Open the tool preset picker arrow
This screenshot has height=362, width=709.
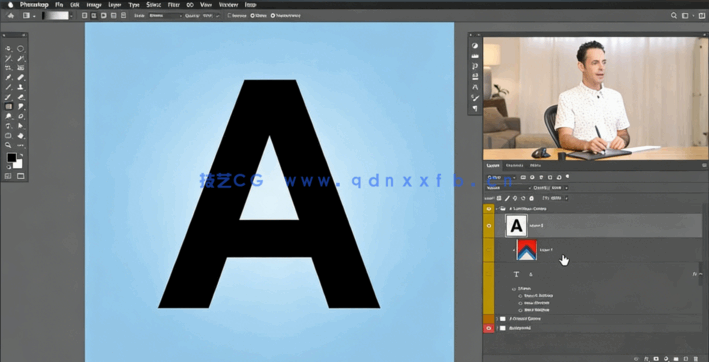[34, 16]
